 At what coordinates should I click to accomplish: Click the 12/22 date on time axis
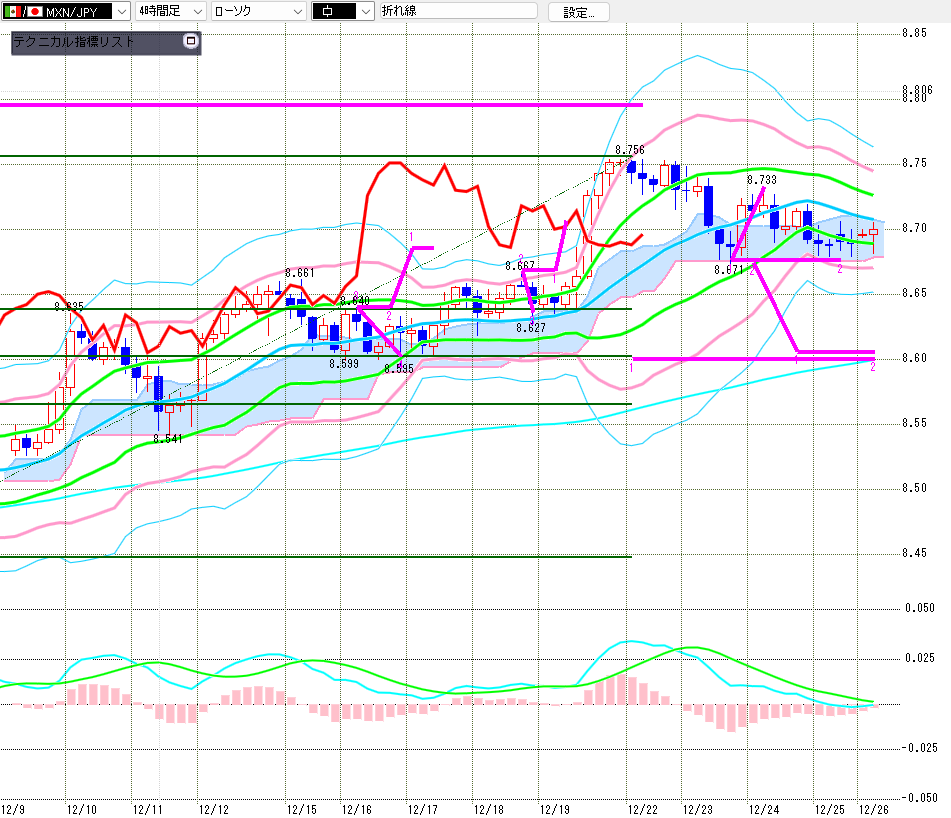[643, 808]
